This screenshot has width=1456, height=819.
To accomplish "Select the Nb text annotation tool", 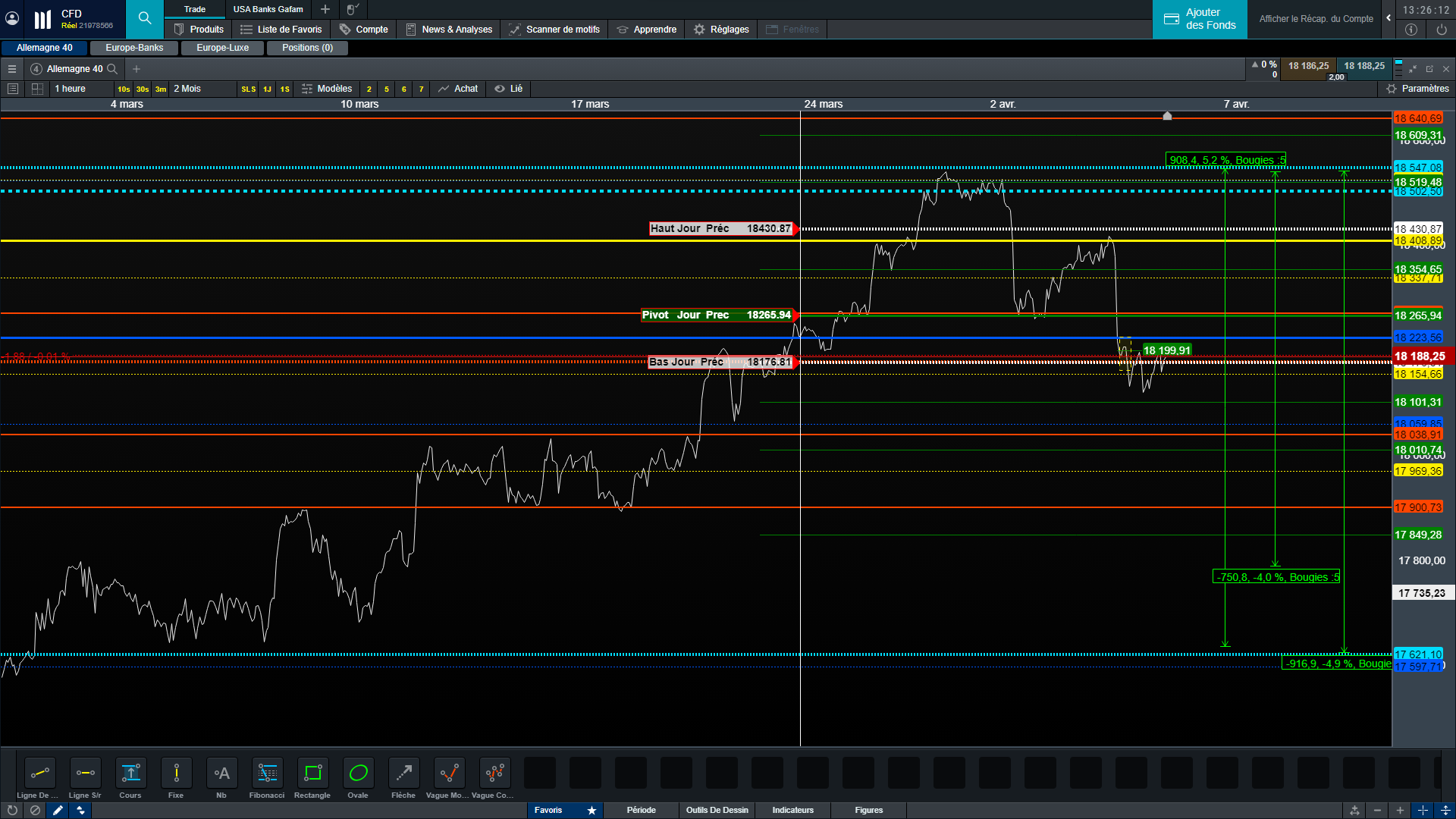I will click(221, 773).
